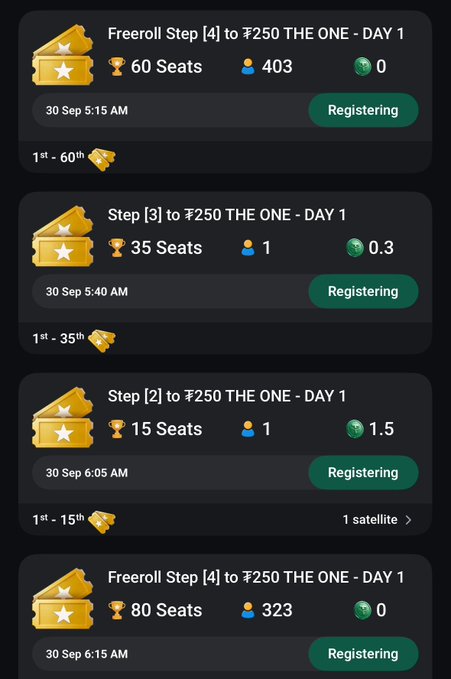Click the small ticket prize icon beside 1st - 60th
Viewport: 451px width, 679px height.
[x=102, y=159]
